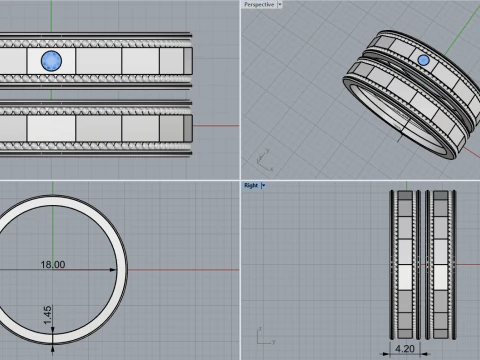Screen dimensions: 480x360
Task: Click the world axes icon in the Perspective viewport
Action: (265, 161)
